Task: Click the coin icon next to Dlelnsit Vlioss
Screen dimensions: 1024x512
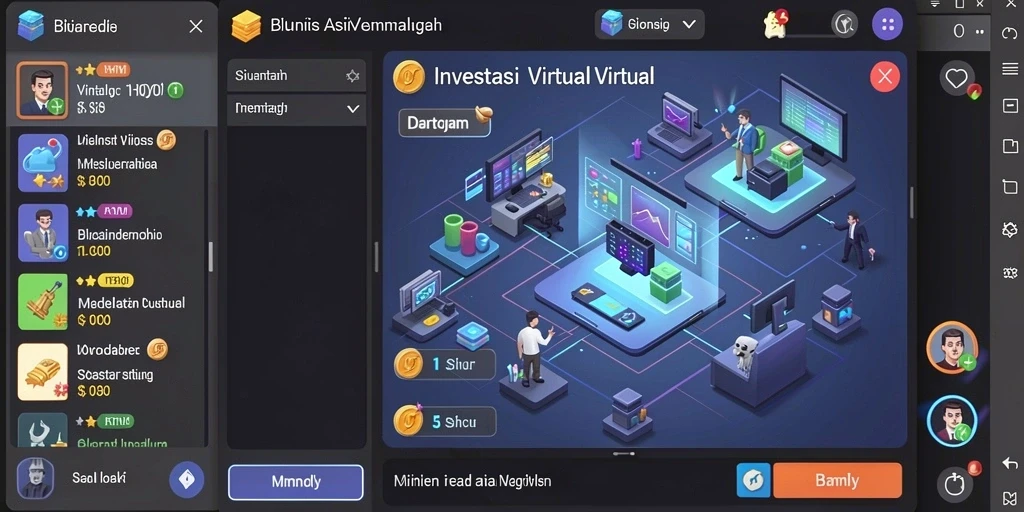Action: (x=166, y=140)
